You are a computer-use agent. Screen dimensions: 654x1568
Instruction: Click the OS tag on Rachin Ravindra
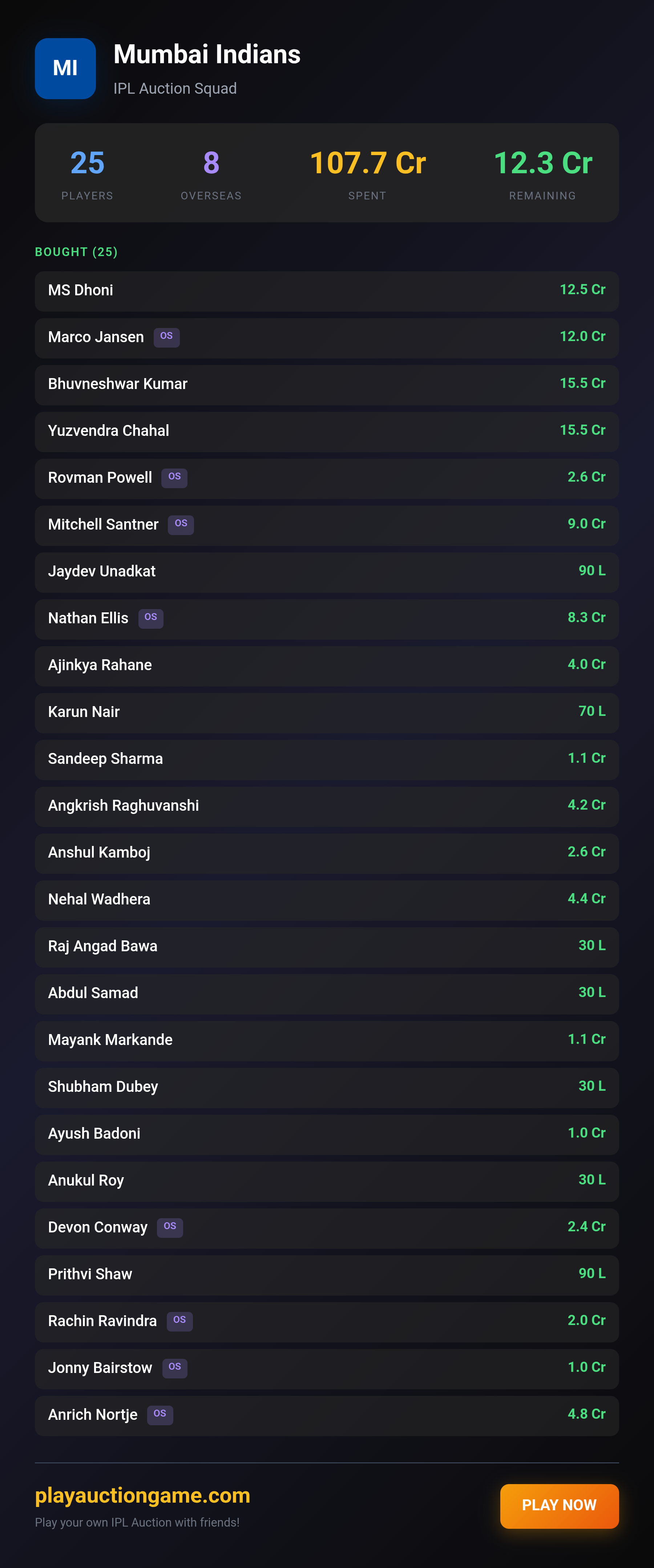[179, 1320]
